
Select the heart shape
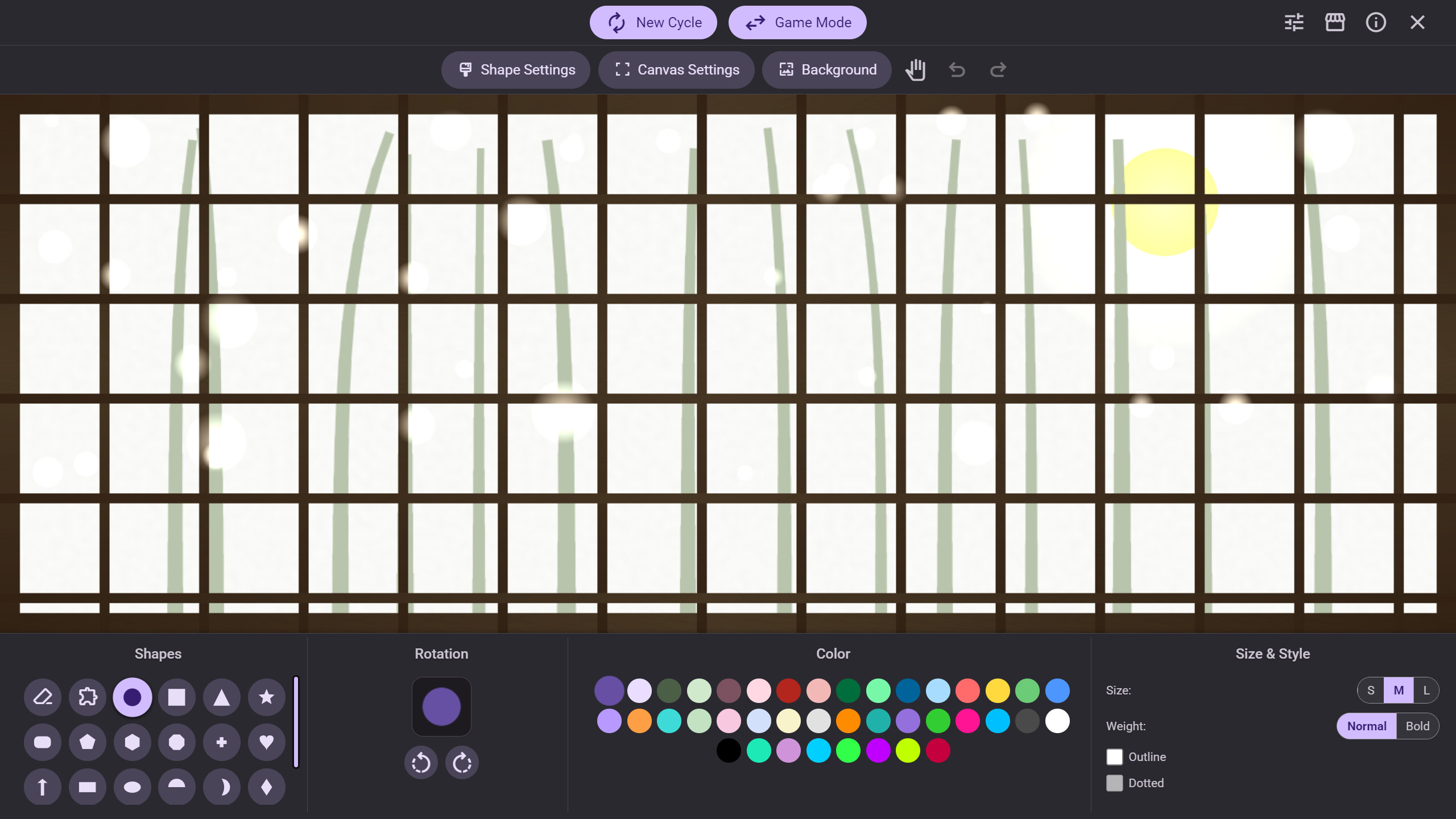pyautogui.click(x=266, y=742)
